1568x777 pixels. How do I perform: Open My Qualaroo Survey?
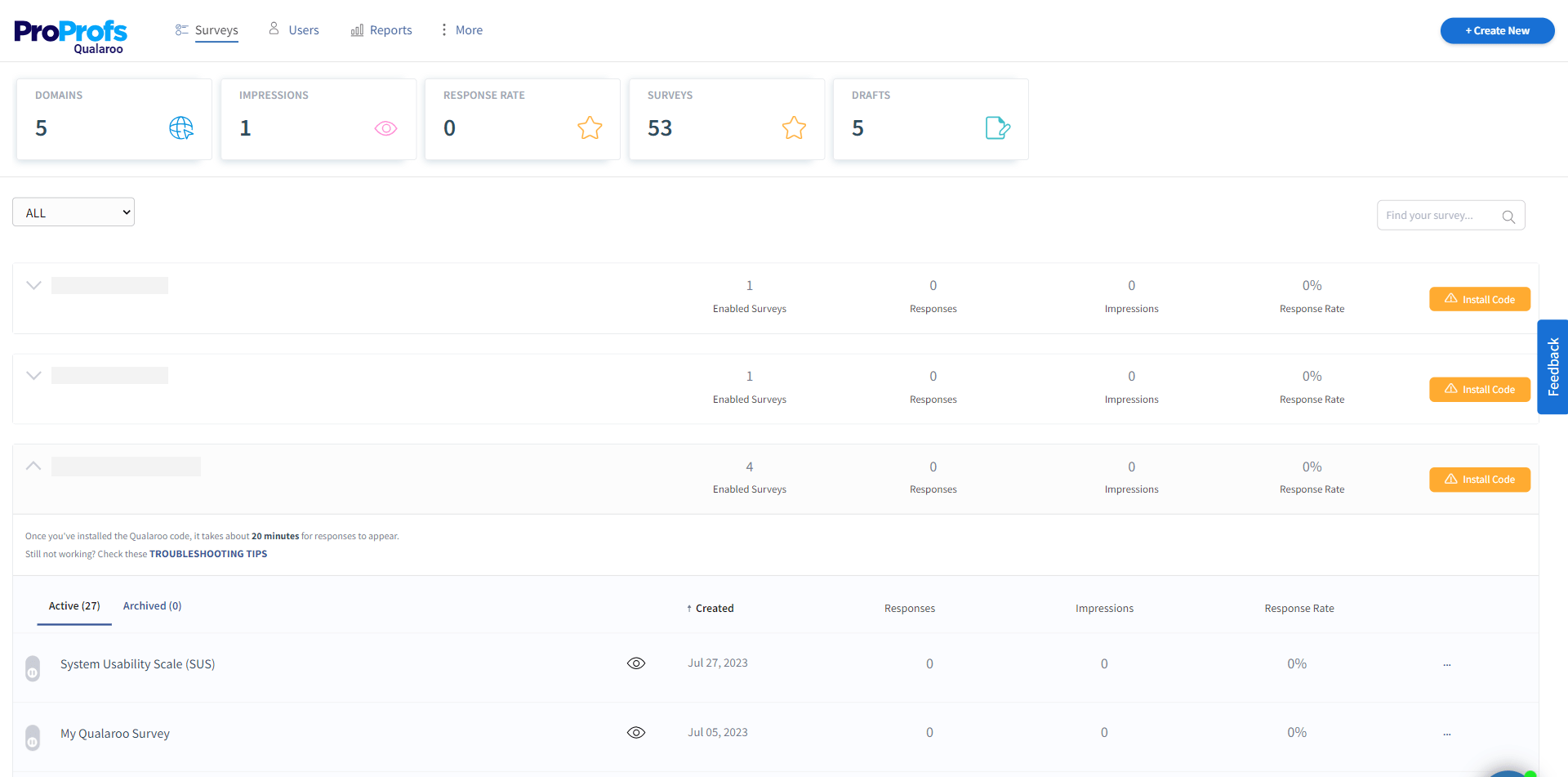click(115, 734)
